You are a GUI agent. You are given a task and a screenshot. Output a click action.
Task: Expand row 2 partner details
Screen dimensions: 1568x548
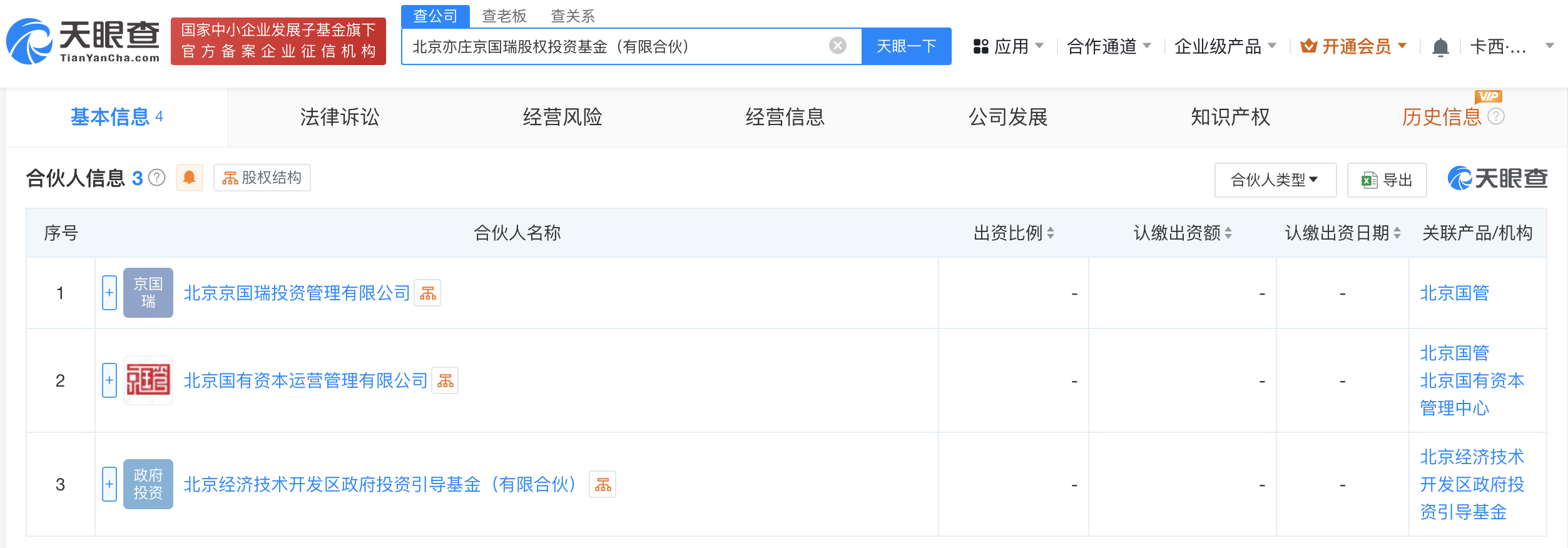[109, 380]
